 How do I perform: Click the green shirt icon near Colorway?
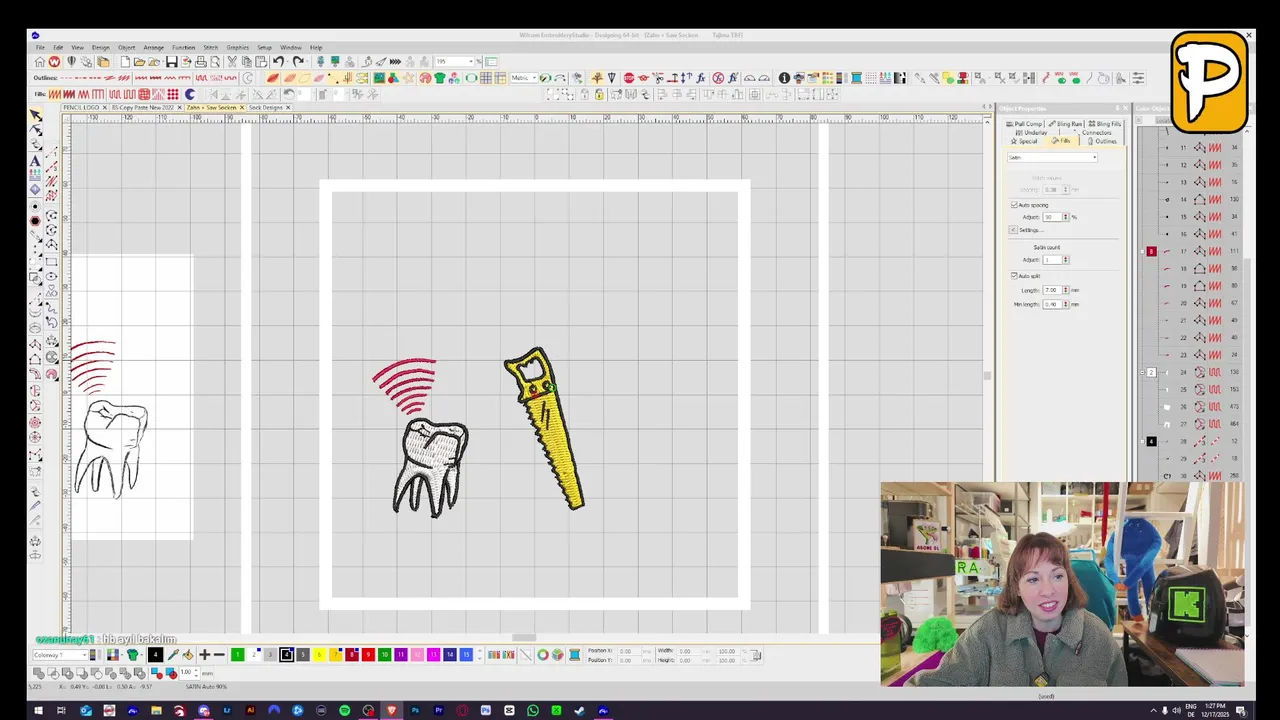[132, 655]
